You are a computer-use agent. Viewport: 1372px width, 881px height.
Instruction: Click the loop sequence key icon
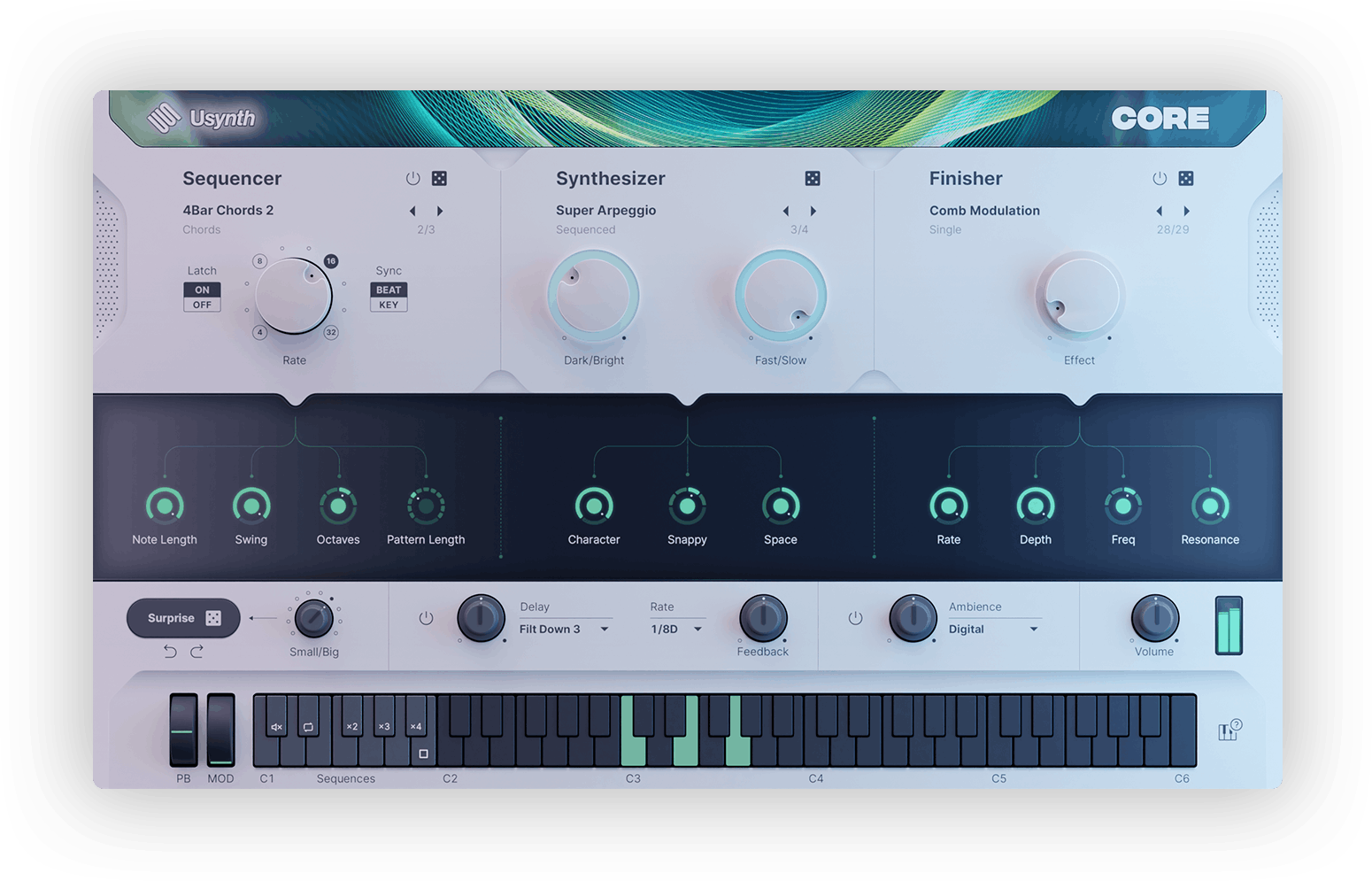308,726
